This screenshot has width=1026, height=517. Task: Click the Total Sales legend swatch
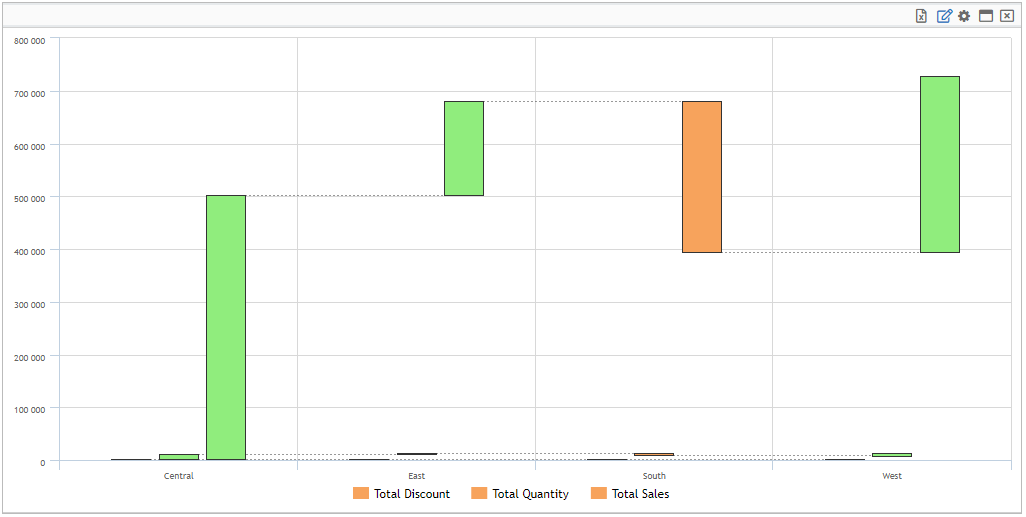599,494
